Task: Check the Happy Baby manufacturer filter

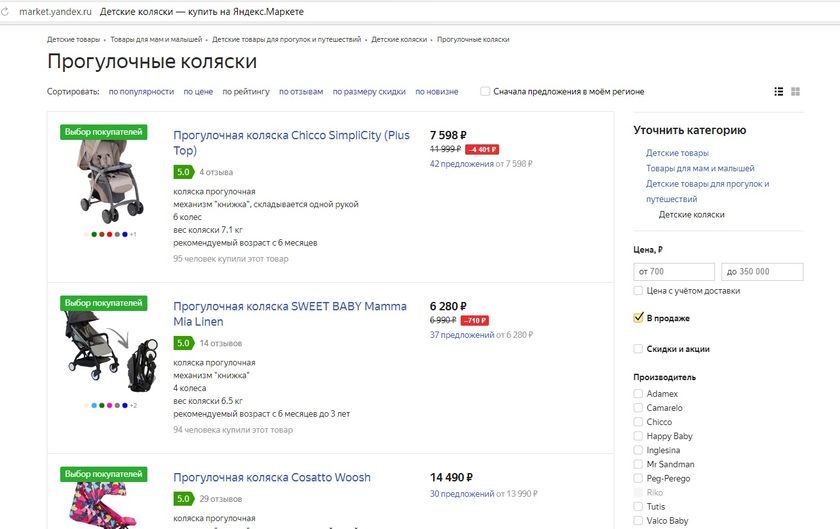Action: click(638, 436)
